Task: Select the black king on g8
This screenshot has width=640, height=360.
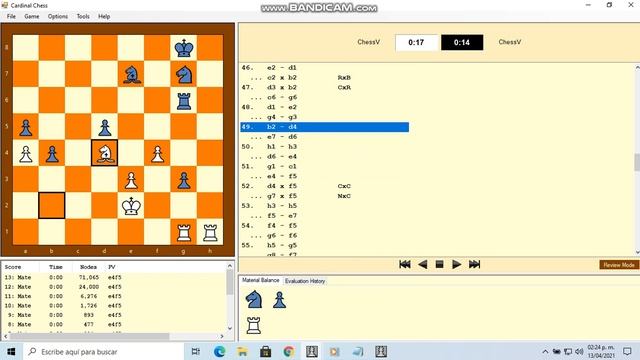Action: pyautogui.click(x=184, y=48)
